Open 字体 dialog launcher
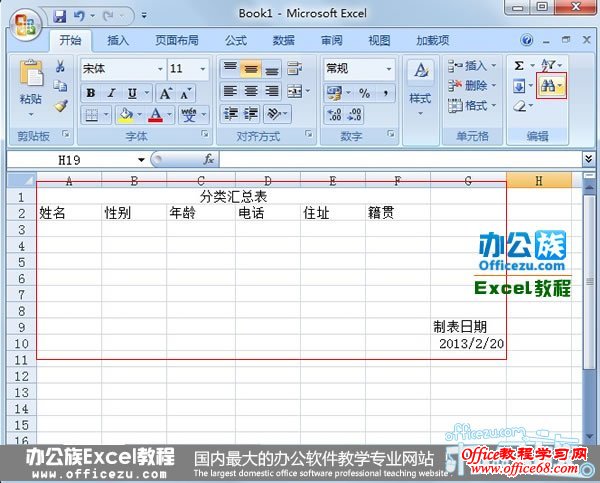The image size is (600, 483). (205, 134)
